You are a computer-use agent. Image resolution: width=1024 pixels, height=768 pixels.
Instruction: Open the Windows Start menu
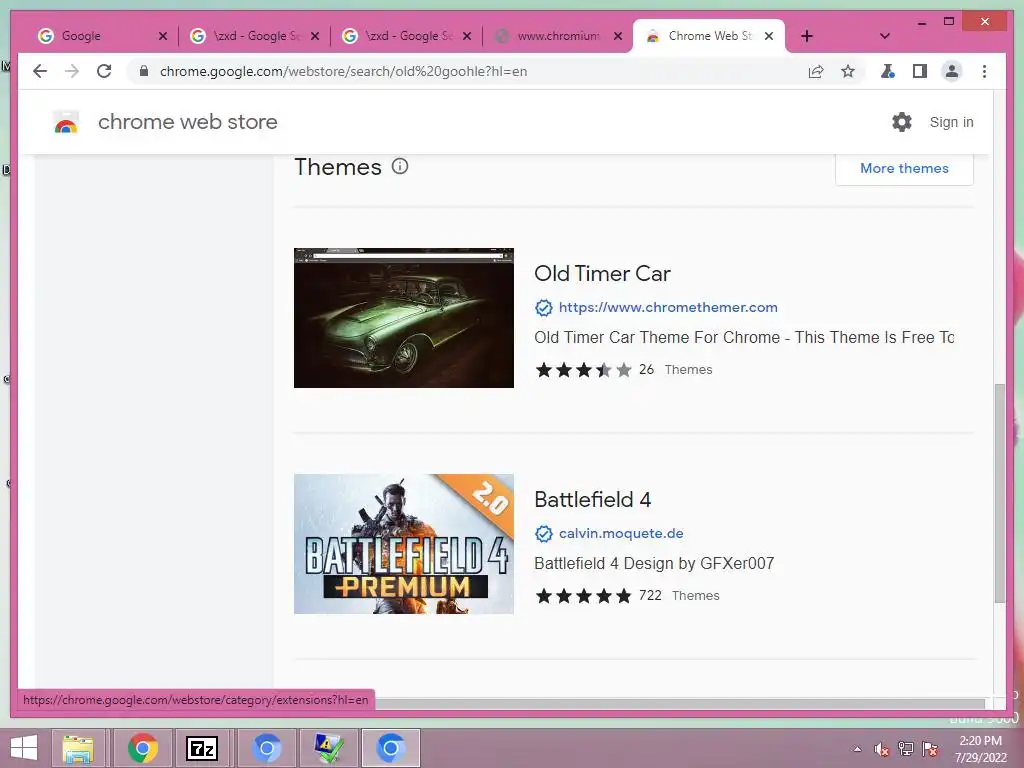[x=24, y=748]
